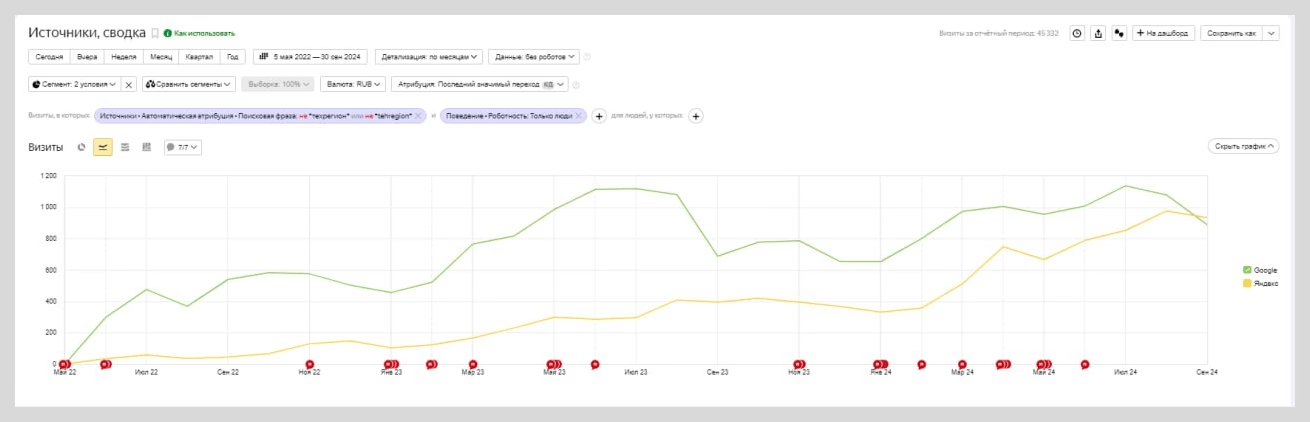This screenshot has height=422, width=1310.
Task: Click the bookmark icon beside the report title
Action: coord(155,33)
